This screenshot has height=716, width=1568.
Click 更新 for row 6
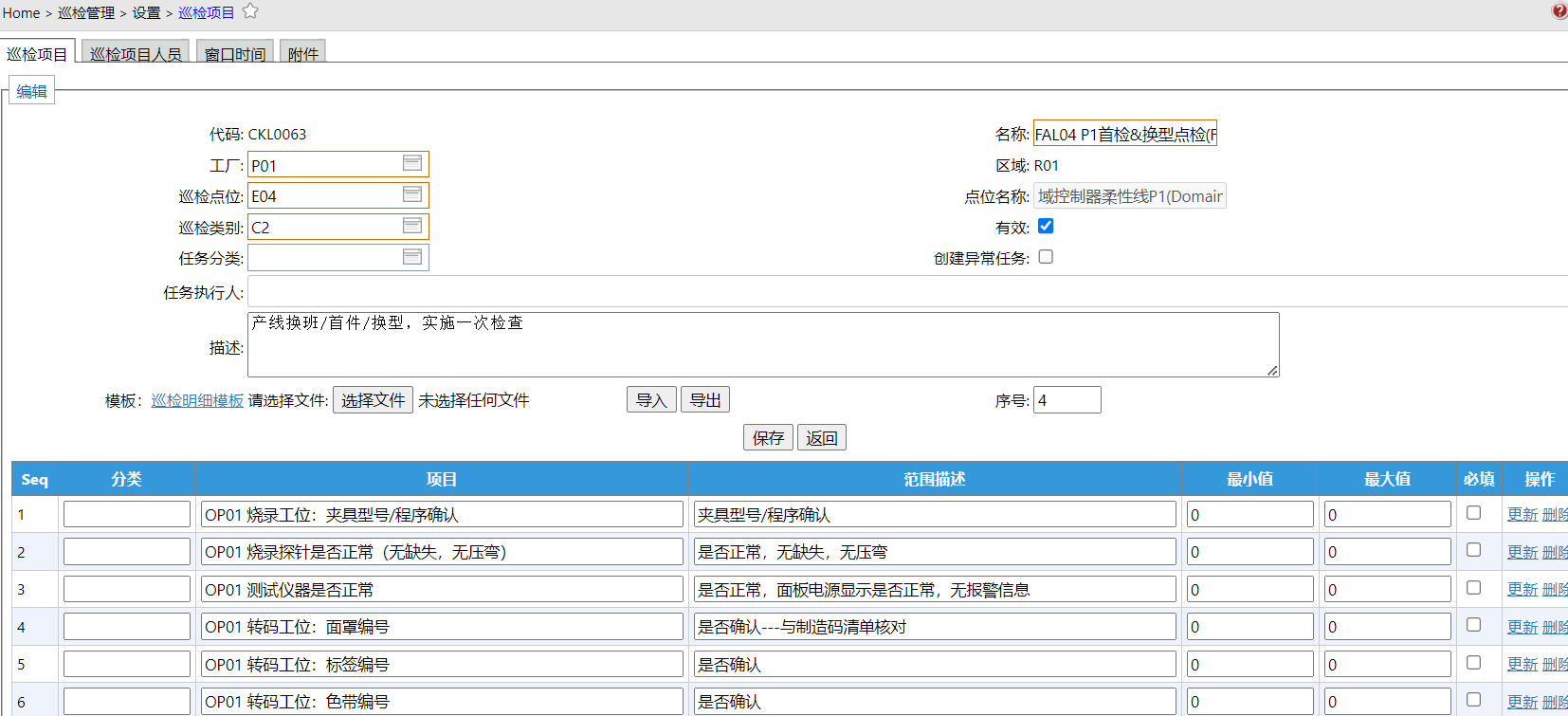[x=1522, y=702]
